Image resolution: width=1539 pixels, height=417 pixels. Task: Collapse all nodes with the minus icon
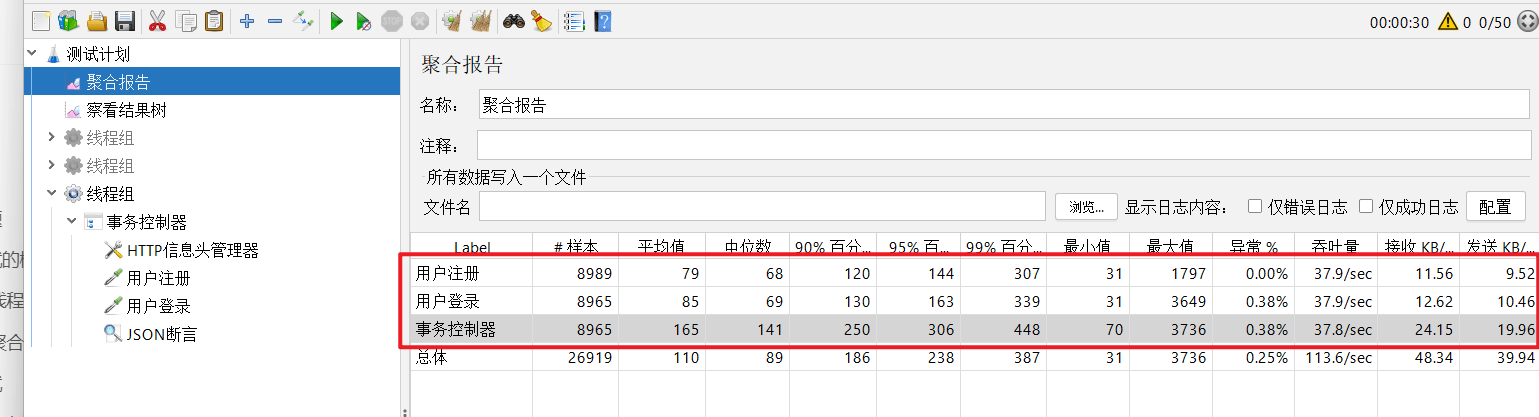click(x=275, y=20)
